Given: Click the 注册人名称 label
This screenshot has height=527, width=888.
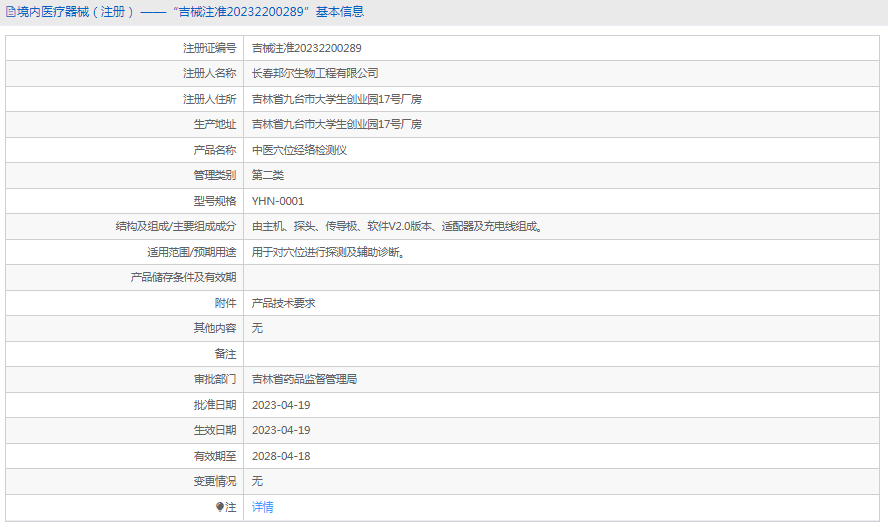Looking at the screenshot, I should [x=210, y=74].
